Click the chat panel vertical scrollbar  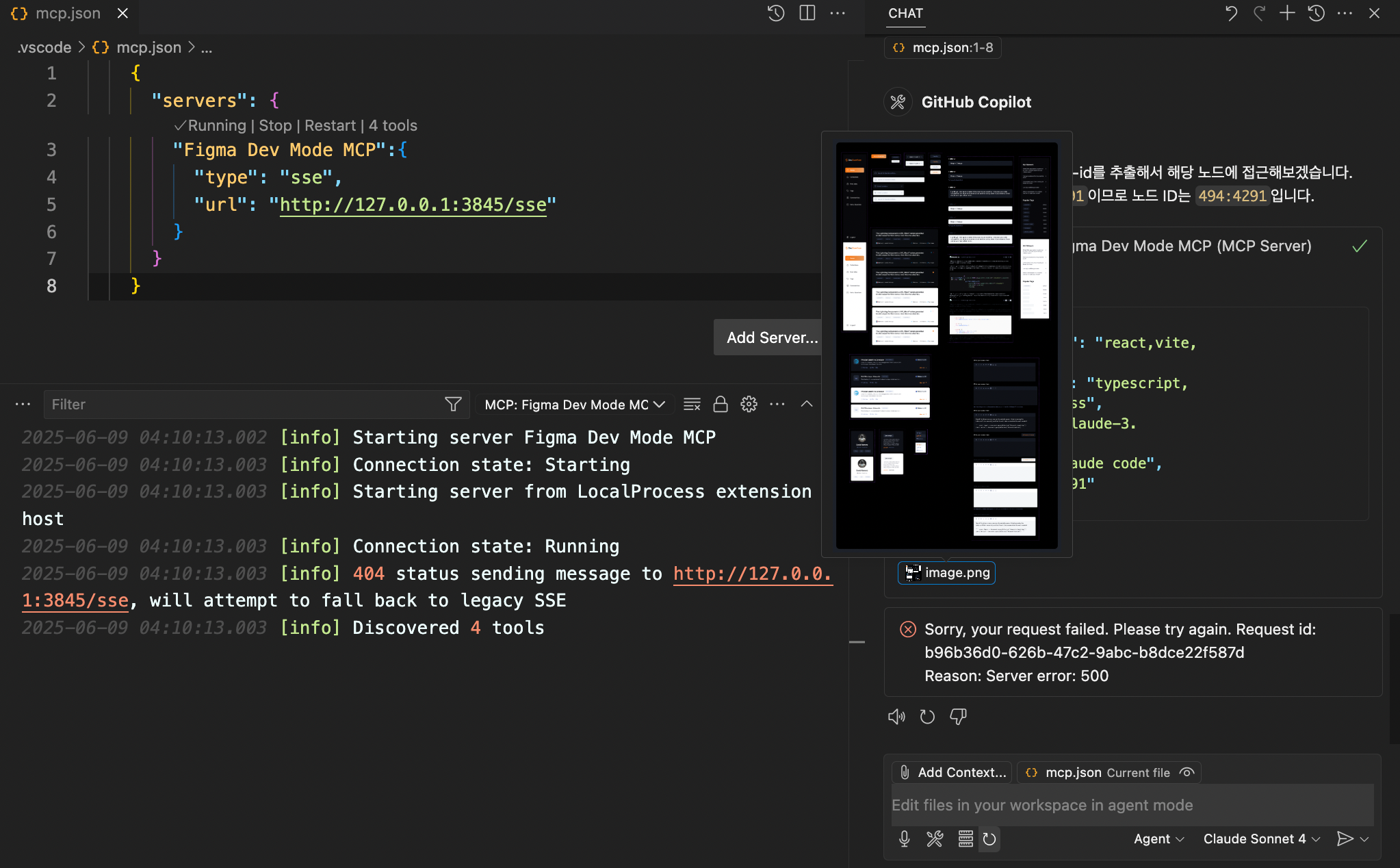pyautogui.click(x=1394, y=678)
